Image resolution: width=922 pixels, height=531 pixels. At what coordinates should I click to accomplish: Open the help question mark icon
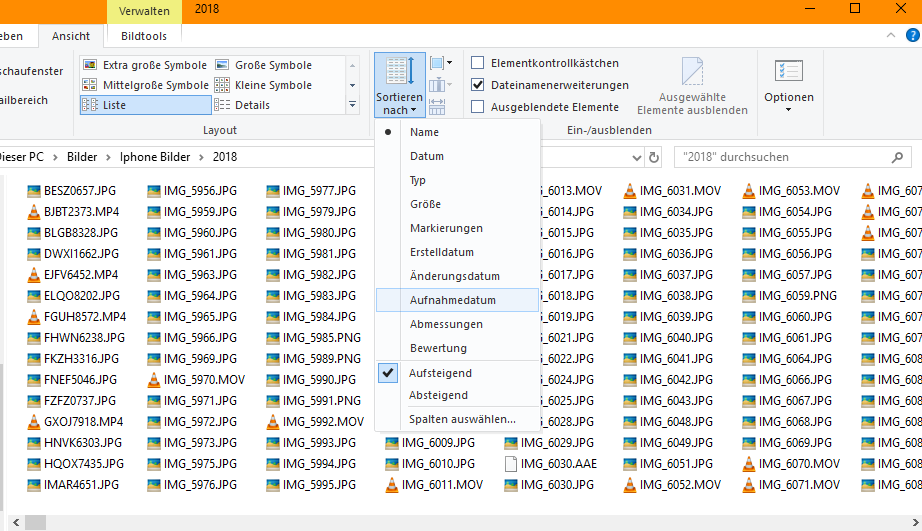click(913, 35)
